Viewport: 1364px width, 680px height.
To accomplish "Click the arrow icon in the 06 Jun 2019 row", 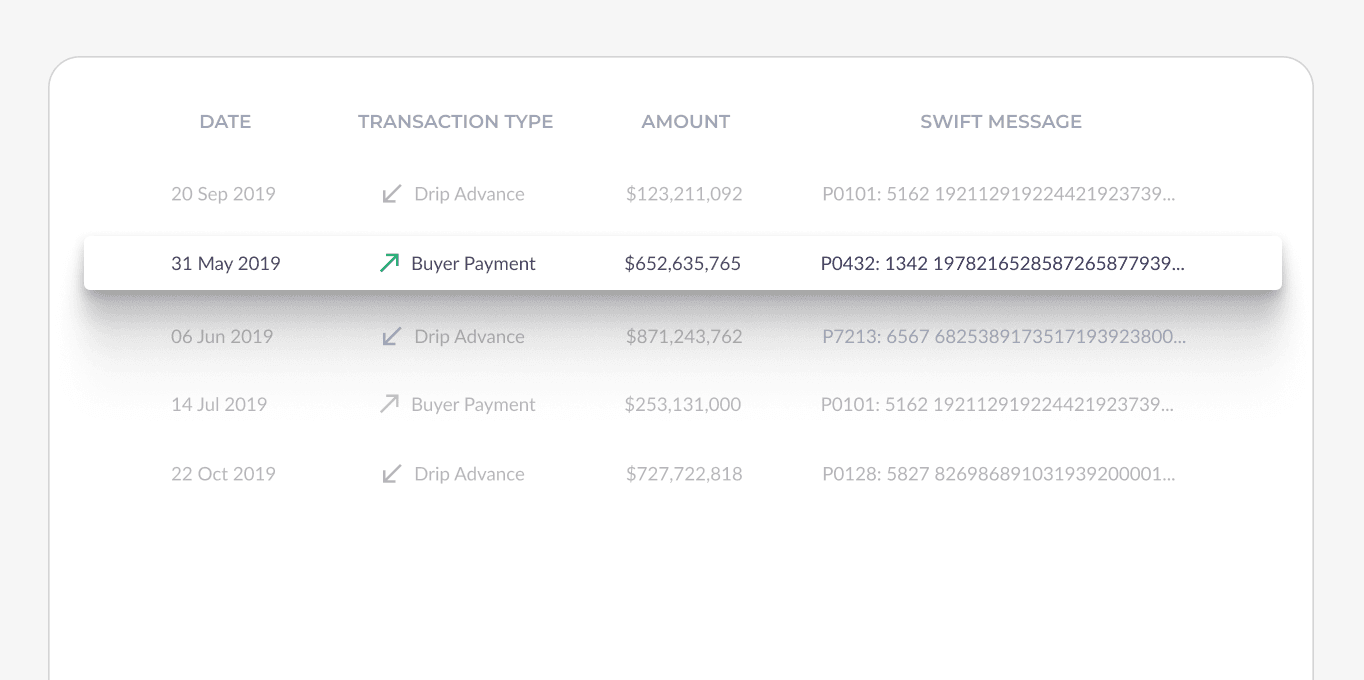I will click(x=392, y=337).
